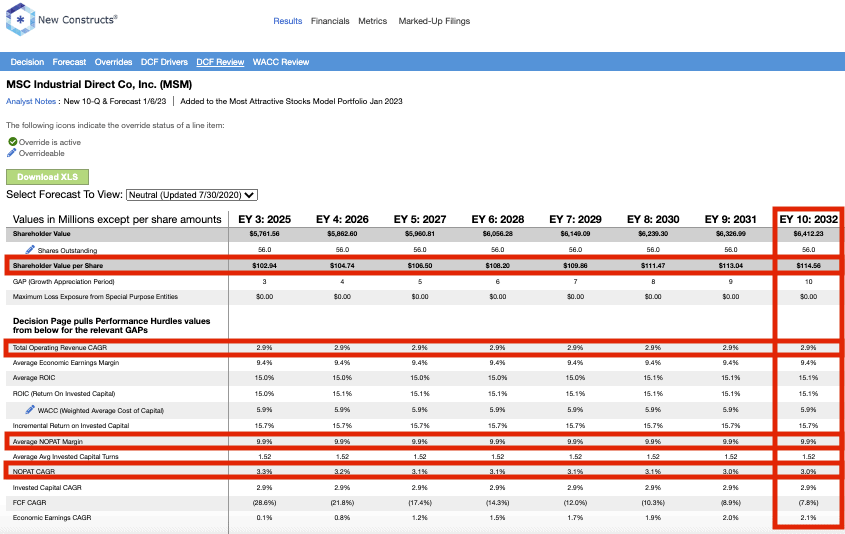Click the Average NOPAT Margin label

48,441
